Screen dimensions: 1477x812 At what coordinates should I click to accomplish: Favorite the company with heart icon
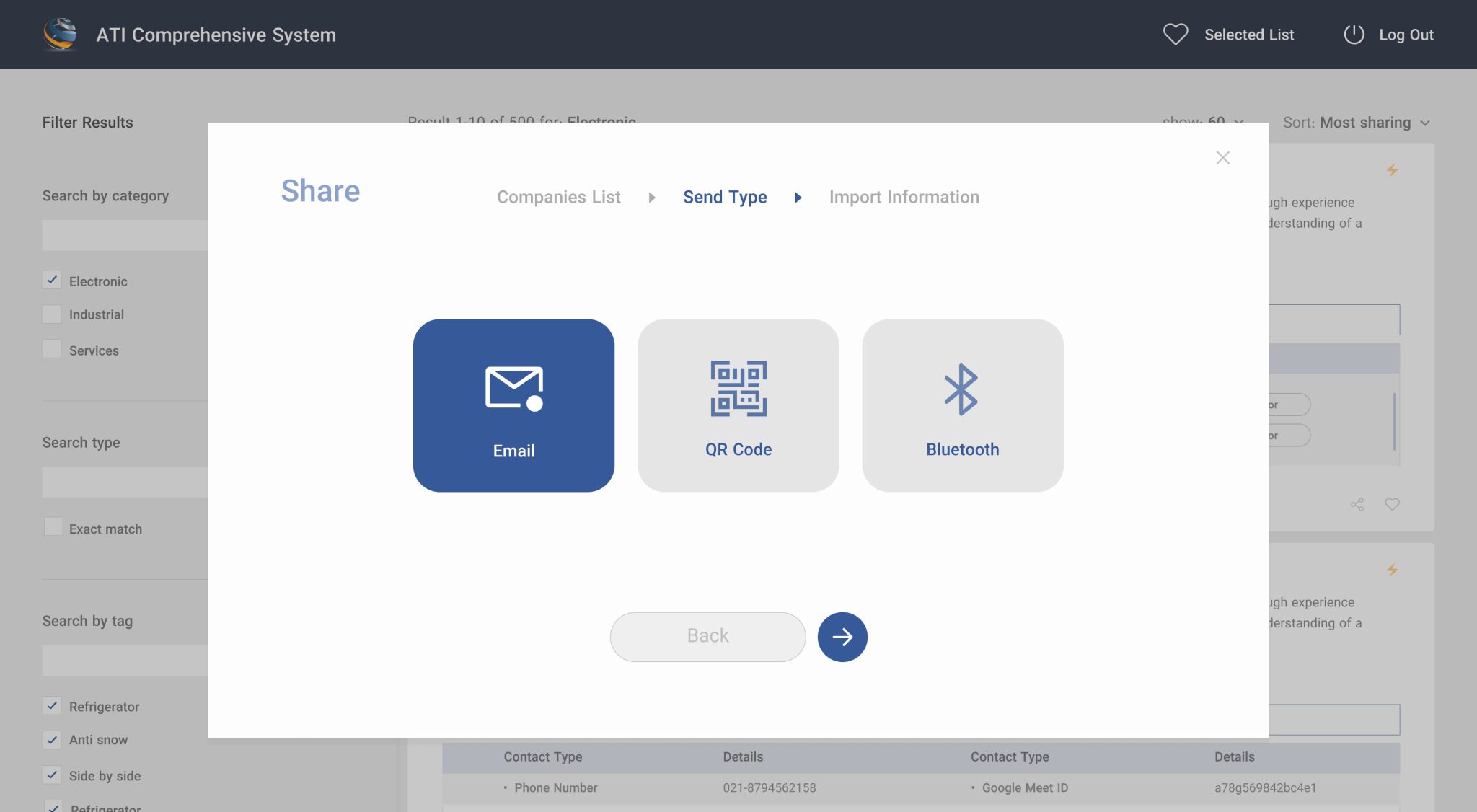point(1392,505)
